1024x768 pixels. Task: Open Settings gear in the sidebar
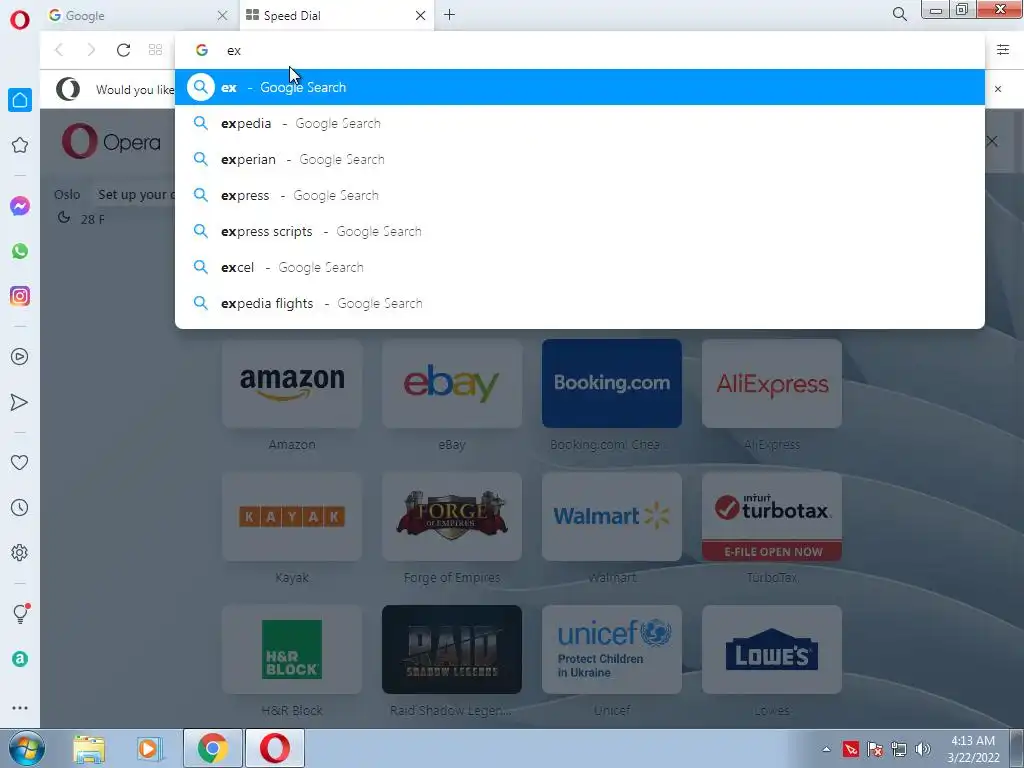coord(20,552)
